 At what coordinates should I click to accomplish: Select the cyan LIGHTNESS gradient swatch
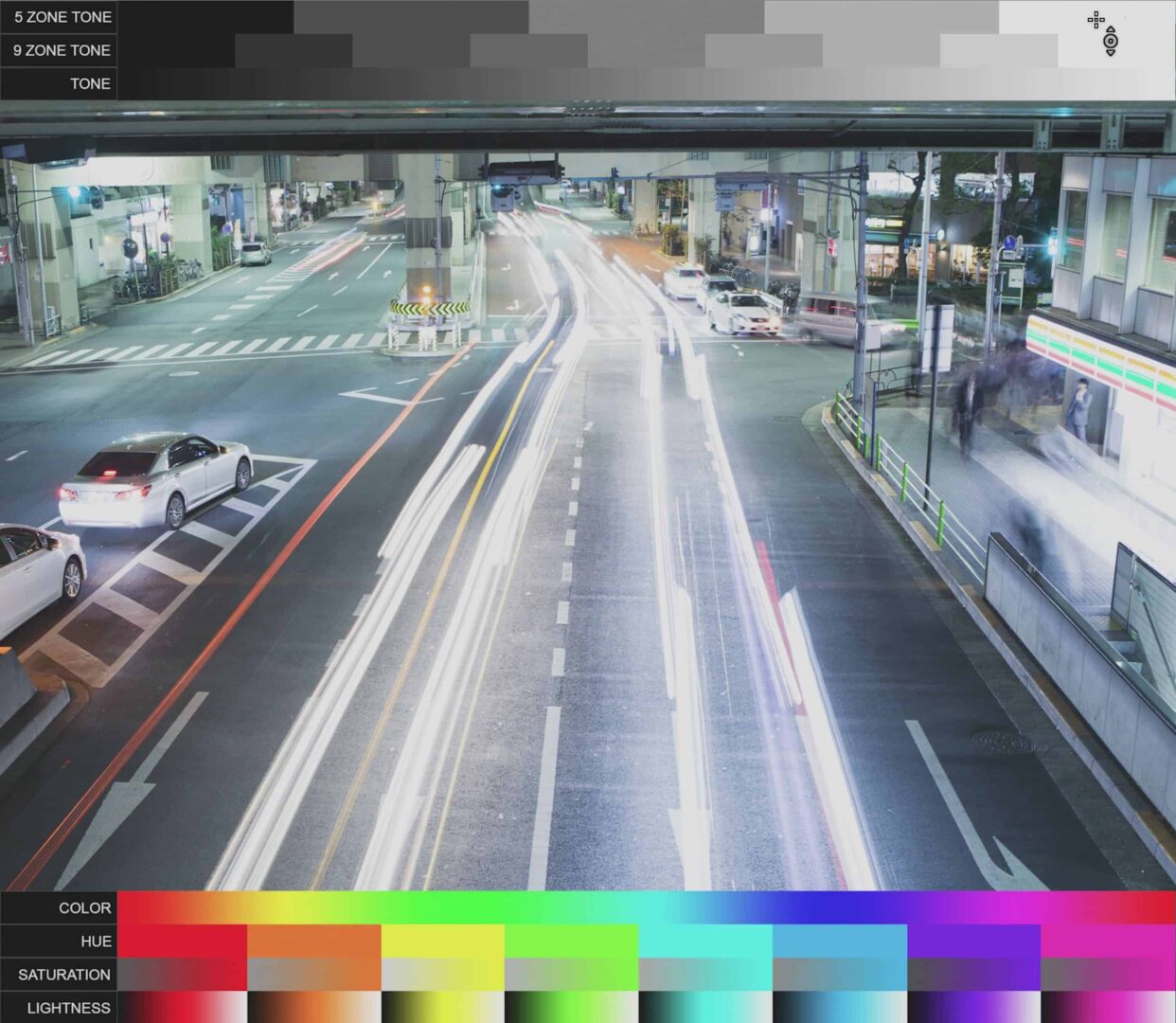click(x=705, y=1007)
